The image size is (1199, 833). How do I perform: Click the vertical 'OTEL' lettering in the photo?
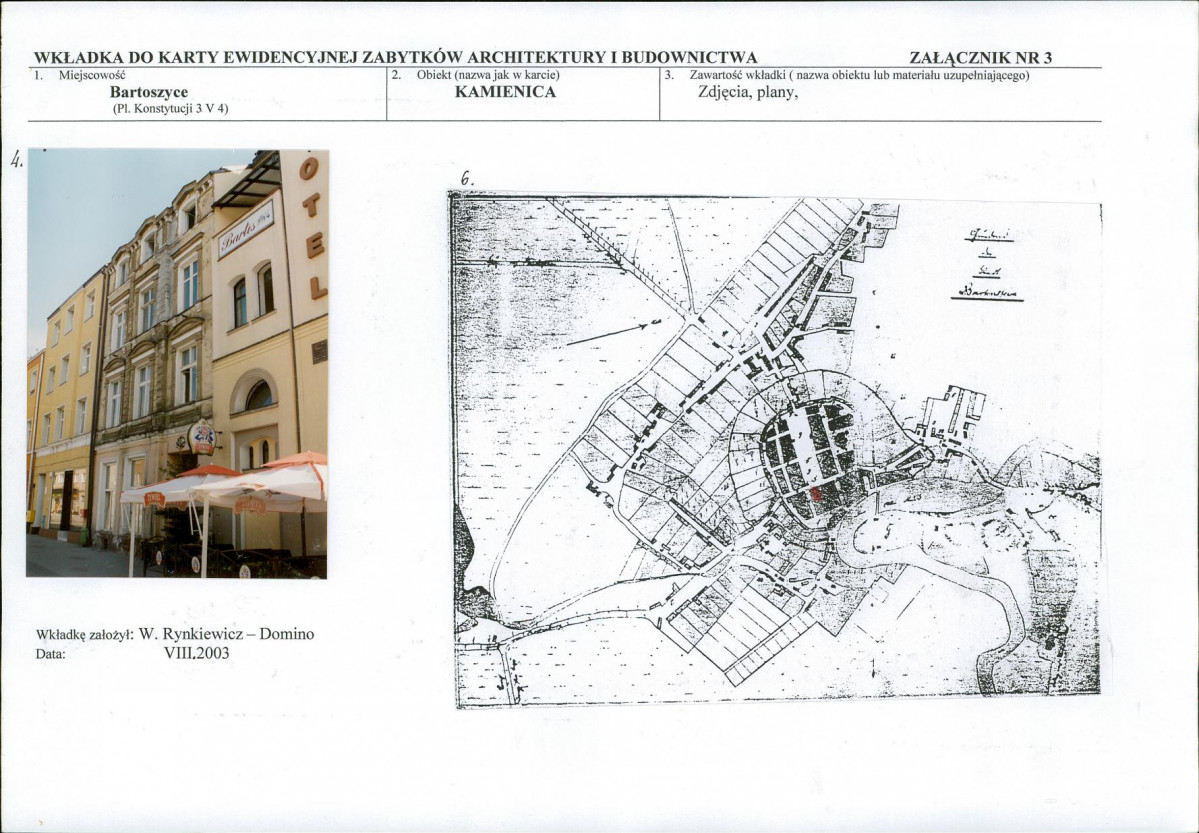[x=314, y=228]
